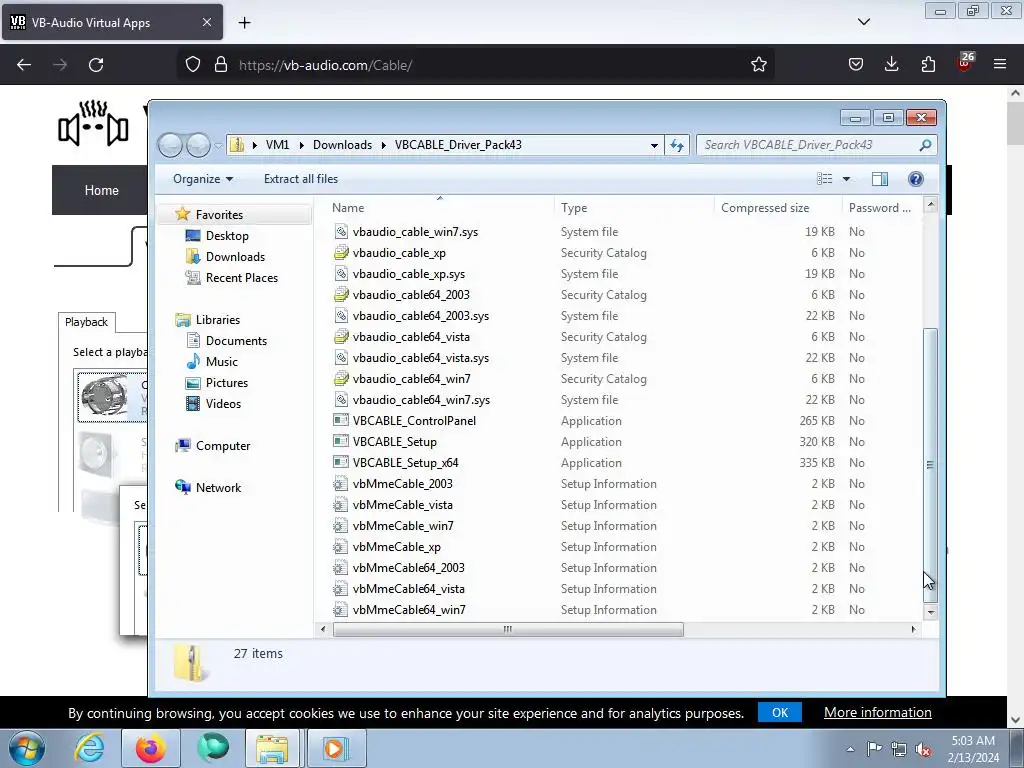The height and width of the screenshot is (768, 1024).
Task: Close the VB-Audio Virtual Apps tab
Action: (x=206, y=22)
